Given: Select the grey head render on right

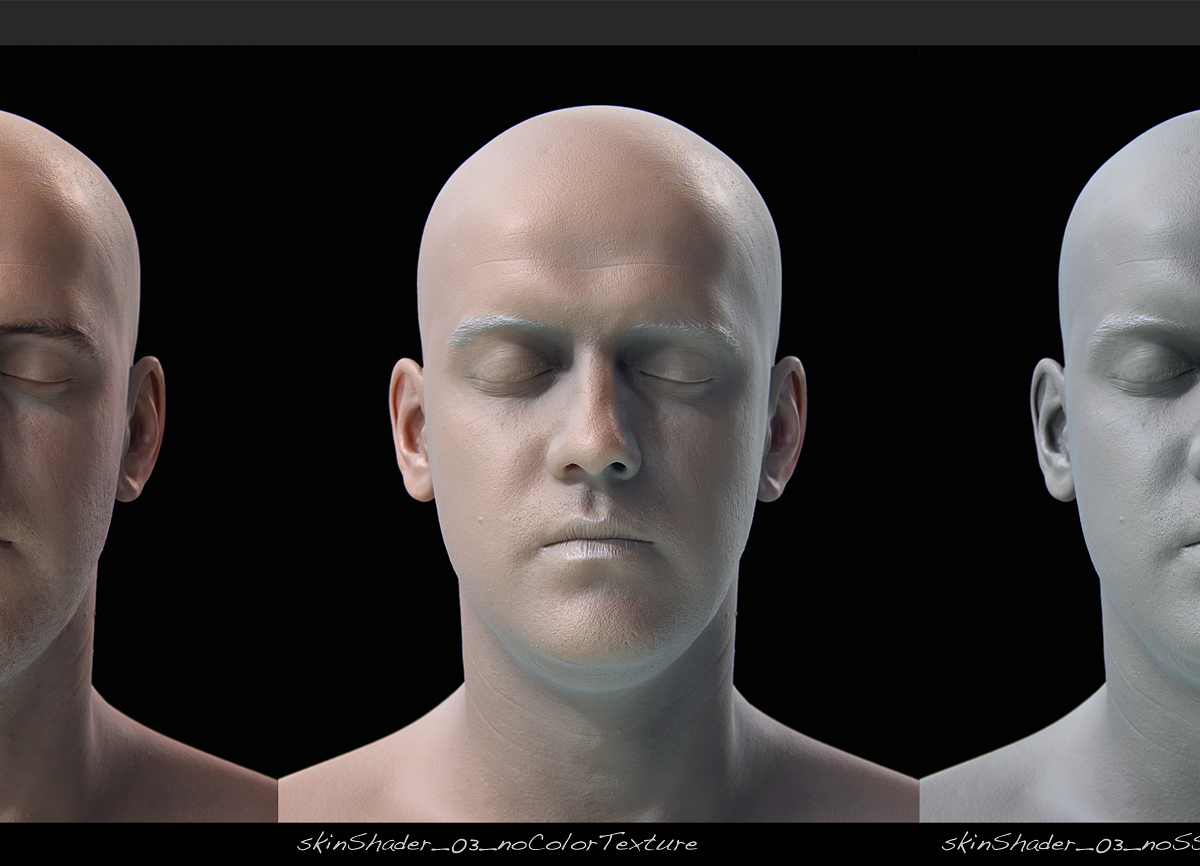Looking at the screenshot, I should [x=1060, y=434].
